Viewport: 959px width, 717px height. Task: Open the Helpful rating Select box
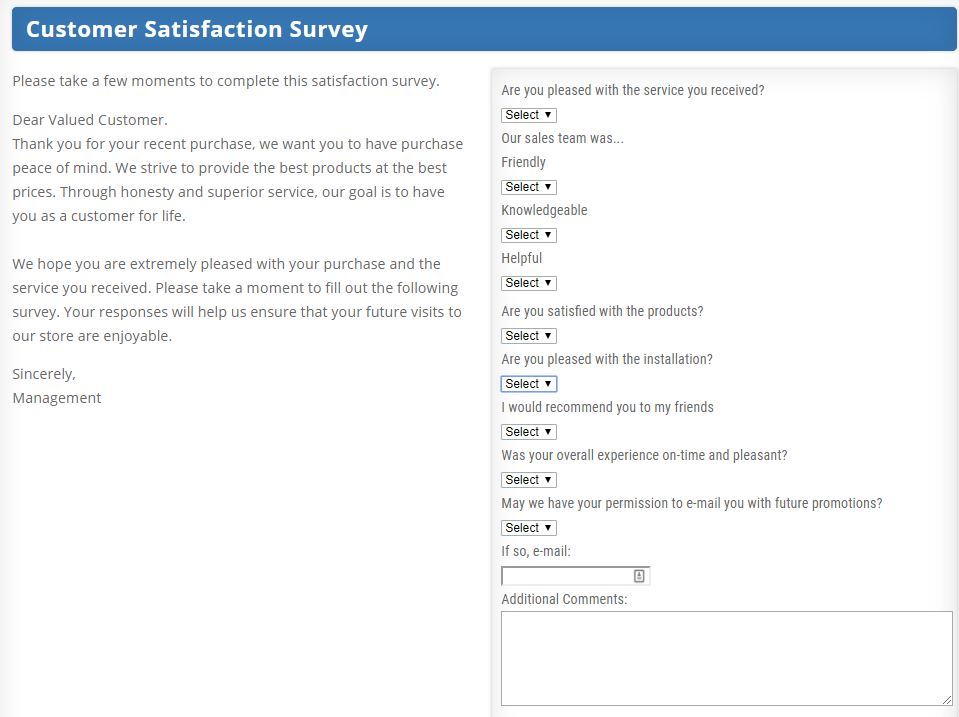click(x=528, y=283)
